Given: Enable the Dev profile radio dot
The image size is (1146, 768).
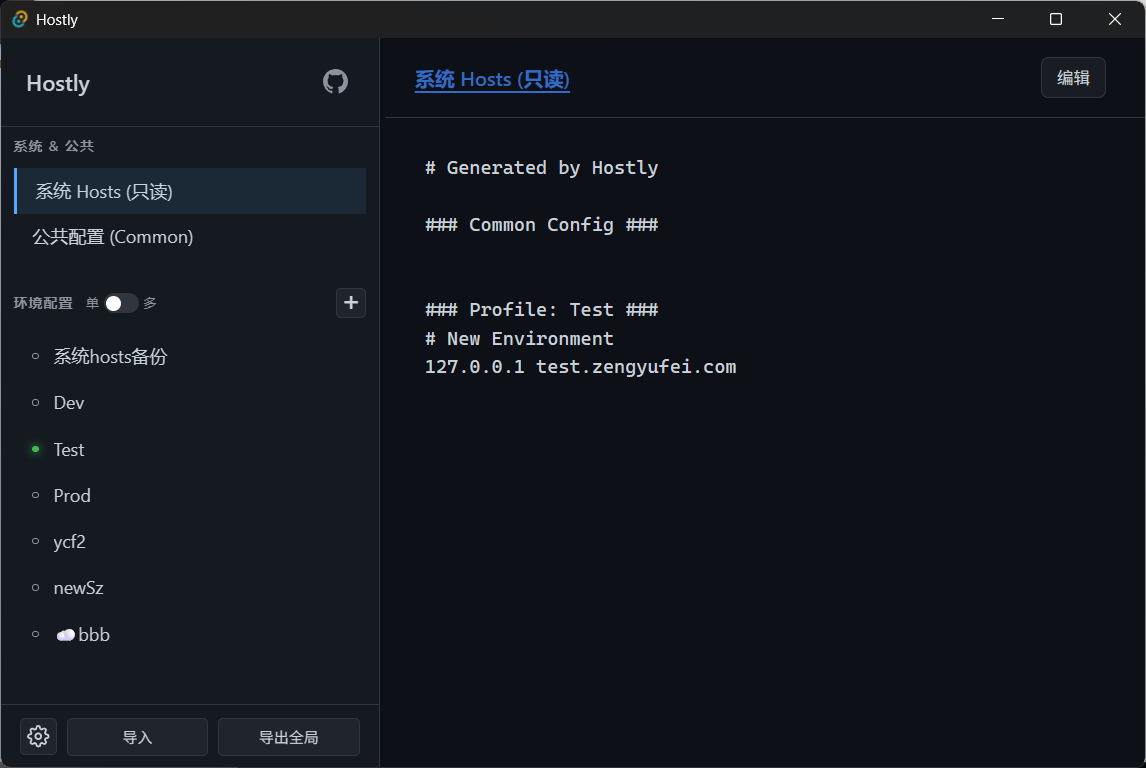Looking at the screenshot, I should point(37,403).
